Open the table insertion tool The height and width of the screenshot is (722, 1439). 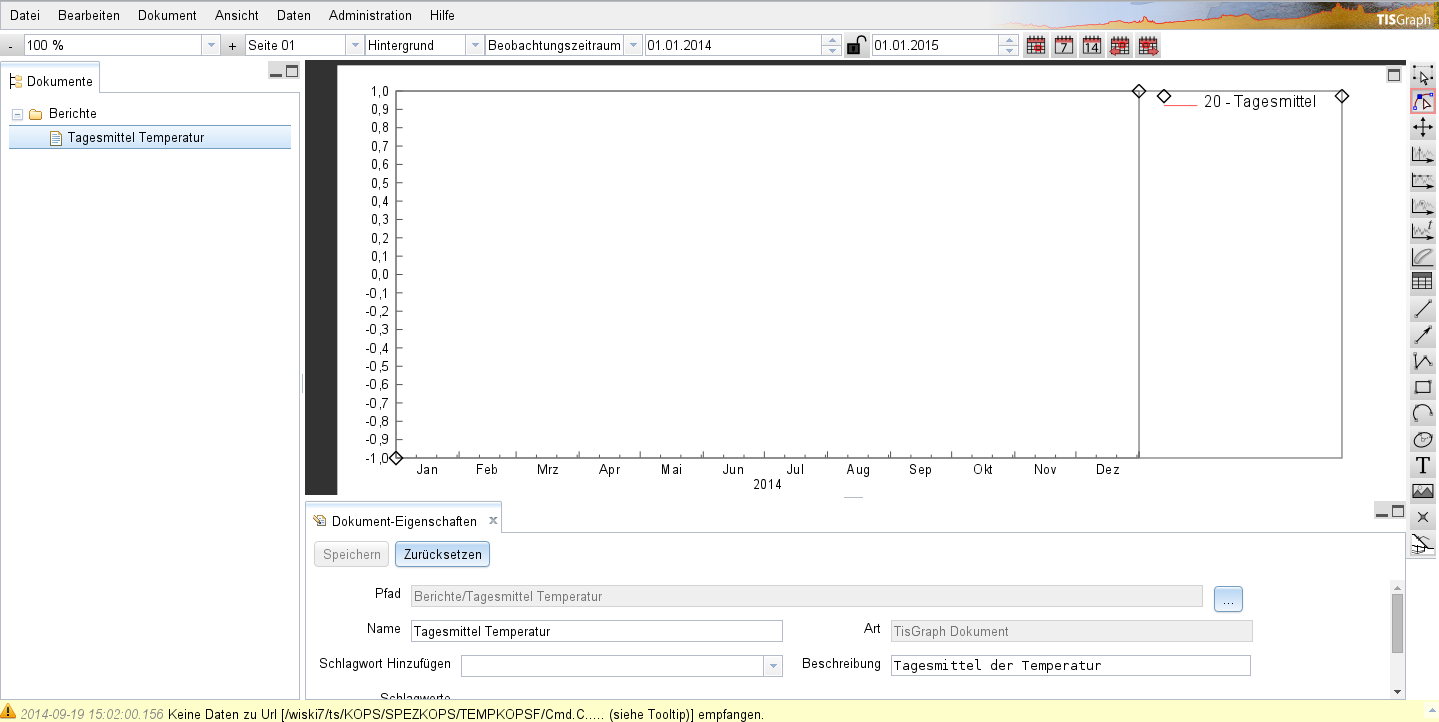(1422, 281)
